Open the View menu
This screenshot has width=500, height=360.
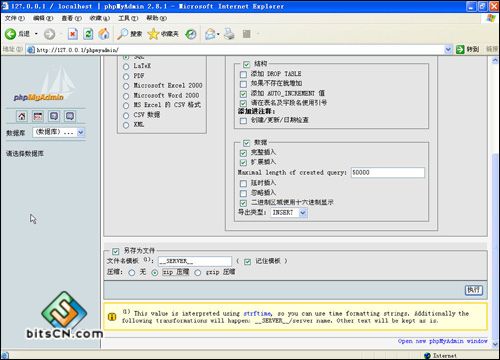click(72, 18)
